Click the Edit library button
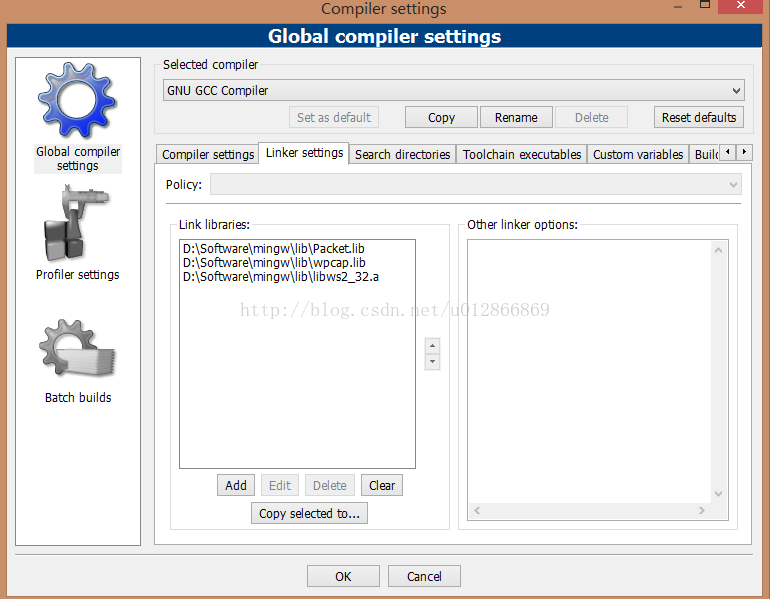Image resolution: width=770 pixels, height=599 pixels. click(280, 485)
